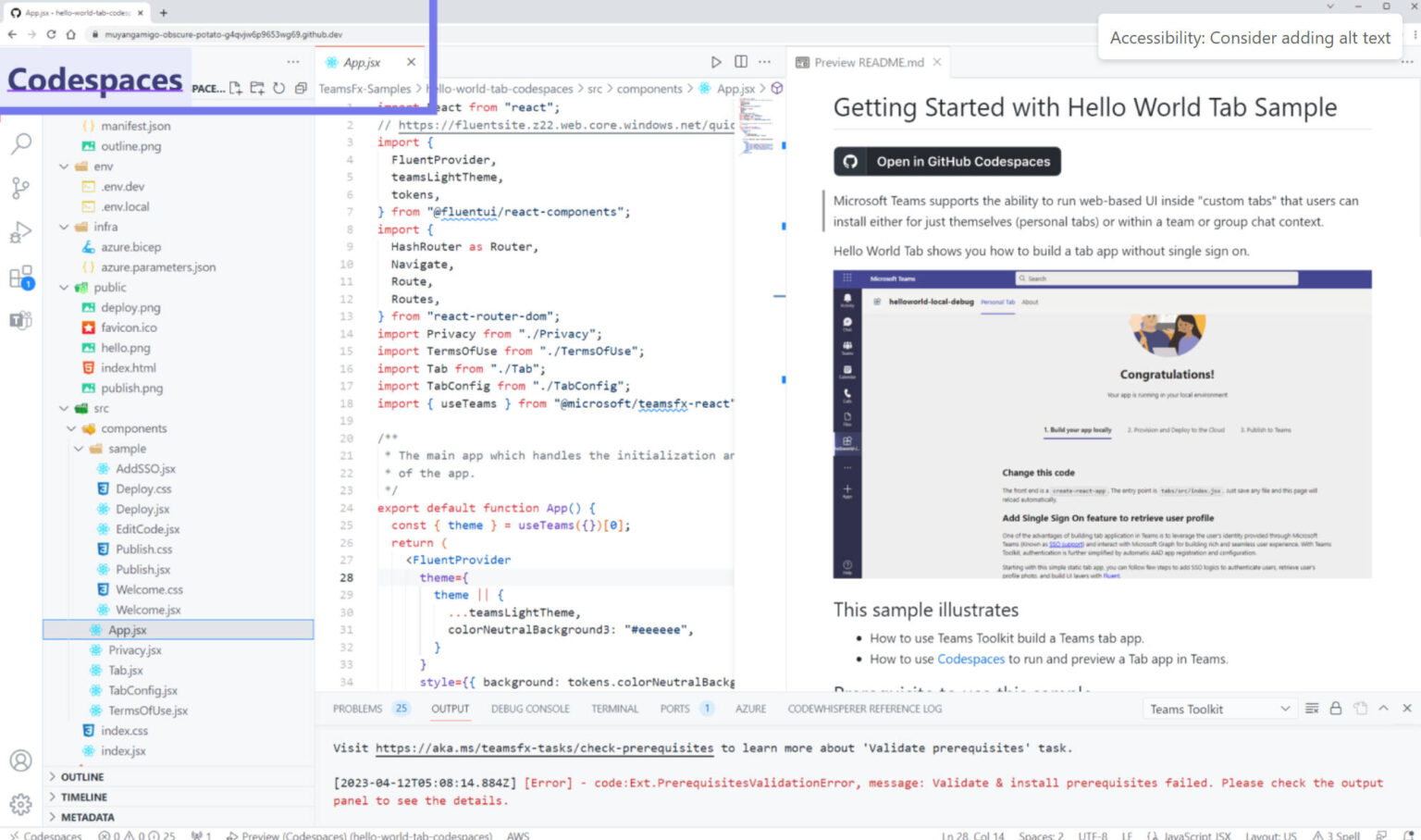
Task: Open the Teams Toolkit output channel dropdown
Action: (x=1219, y=708)
